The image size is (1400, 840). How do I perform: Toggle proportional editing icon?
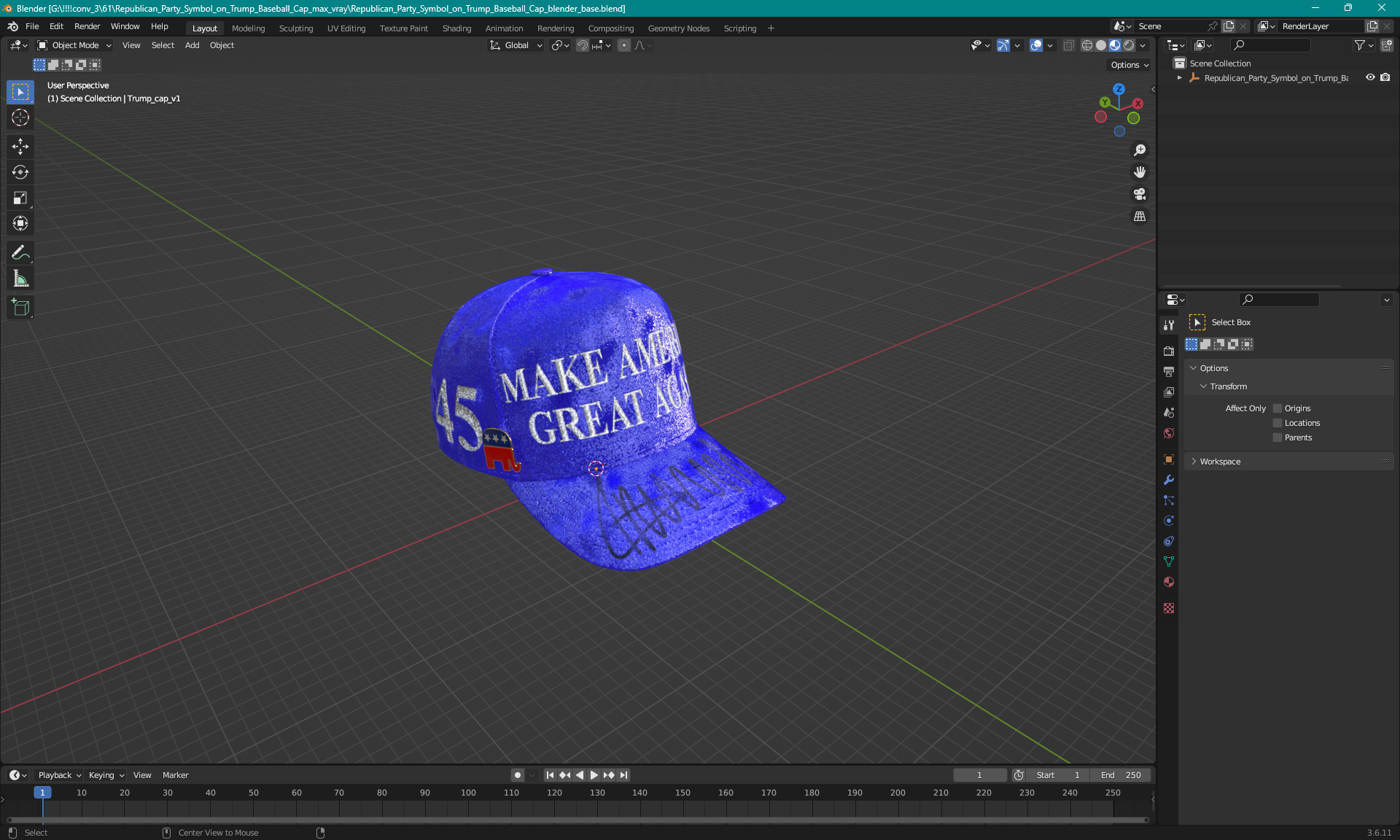point(624,45)
